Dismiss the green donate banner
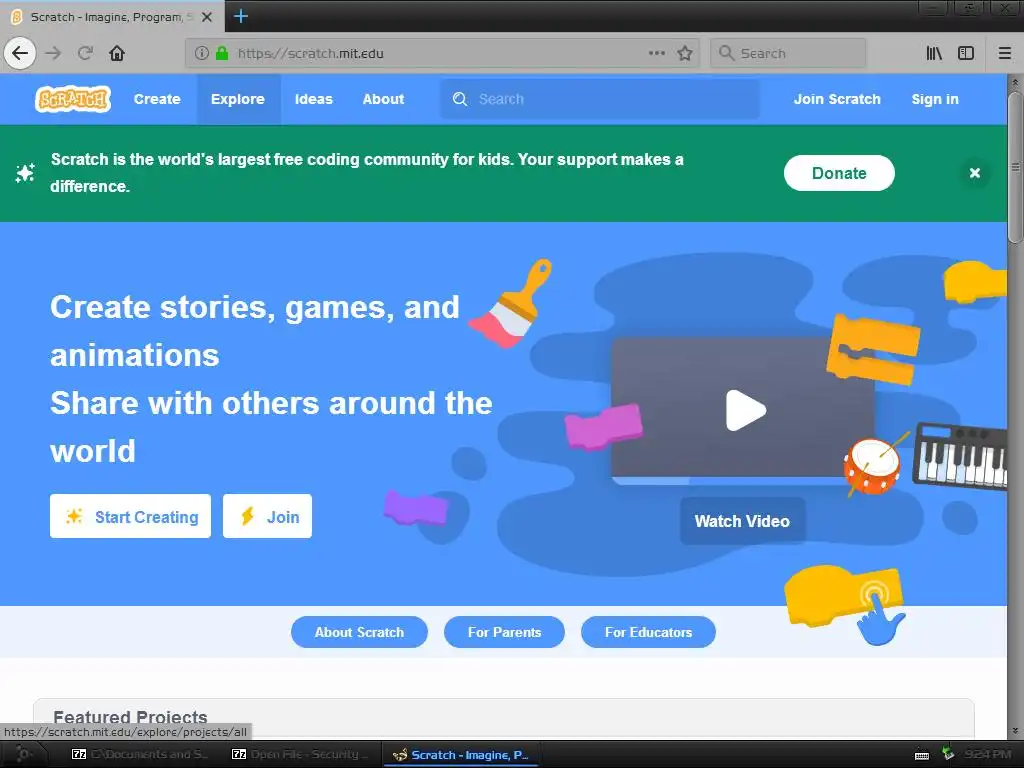 974,173
